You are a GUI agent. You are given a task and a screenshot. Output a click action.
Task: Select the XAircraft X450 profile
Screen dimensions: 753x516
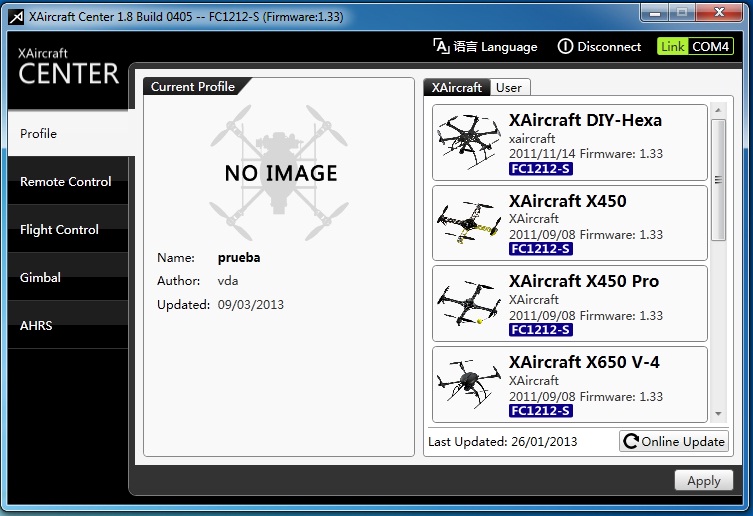pyautogui.click(x=570, y=223)
